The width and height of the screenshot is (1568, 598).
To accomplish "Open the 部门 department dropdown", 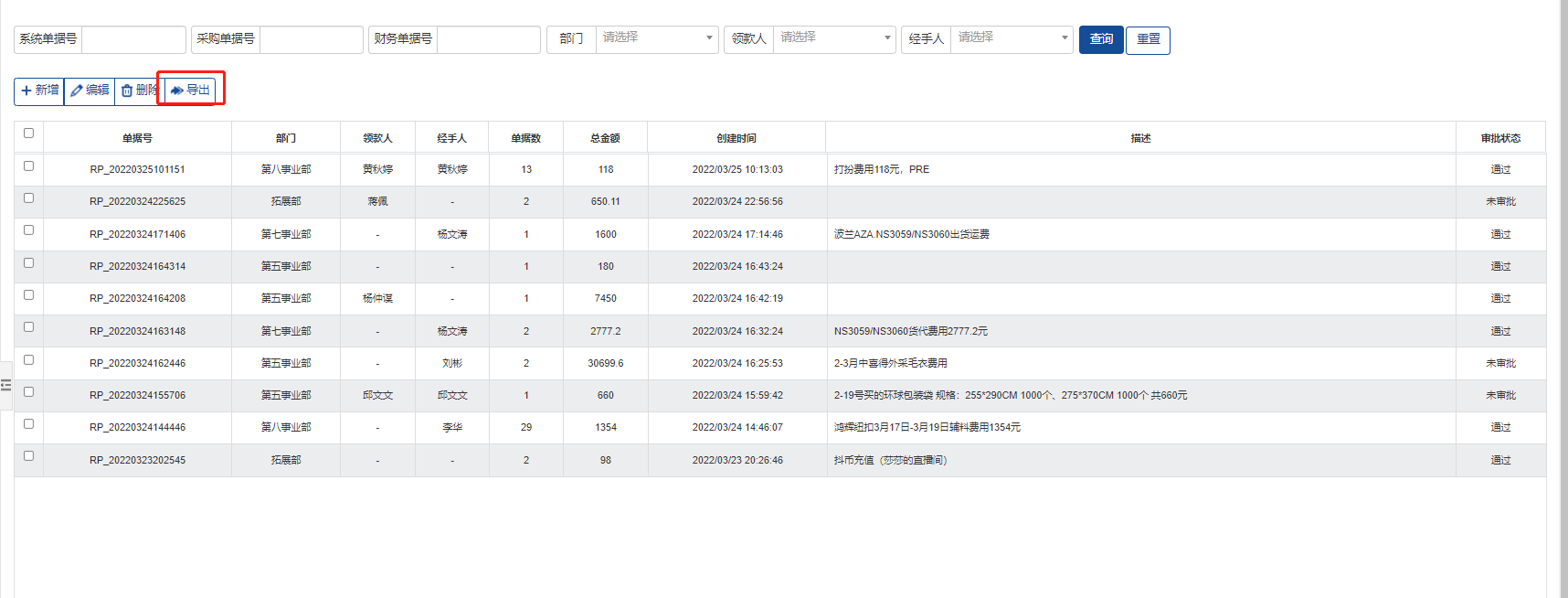I will click(x=656, y=38).
